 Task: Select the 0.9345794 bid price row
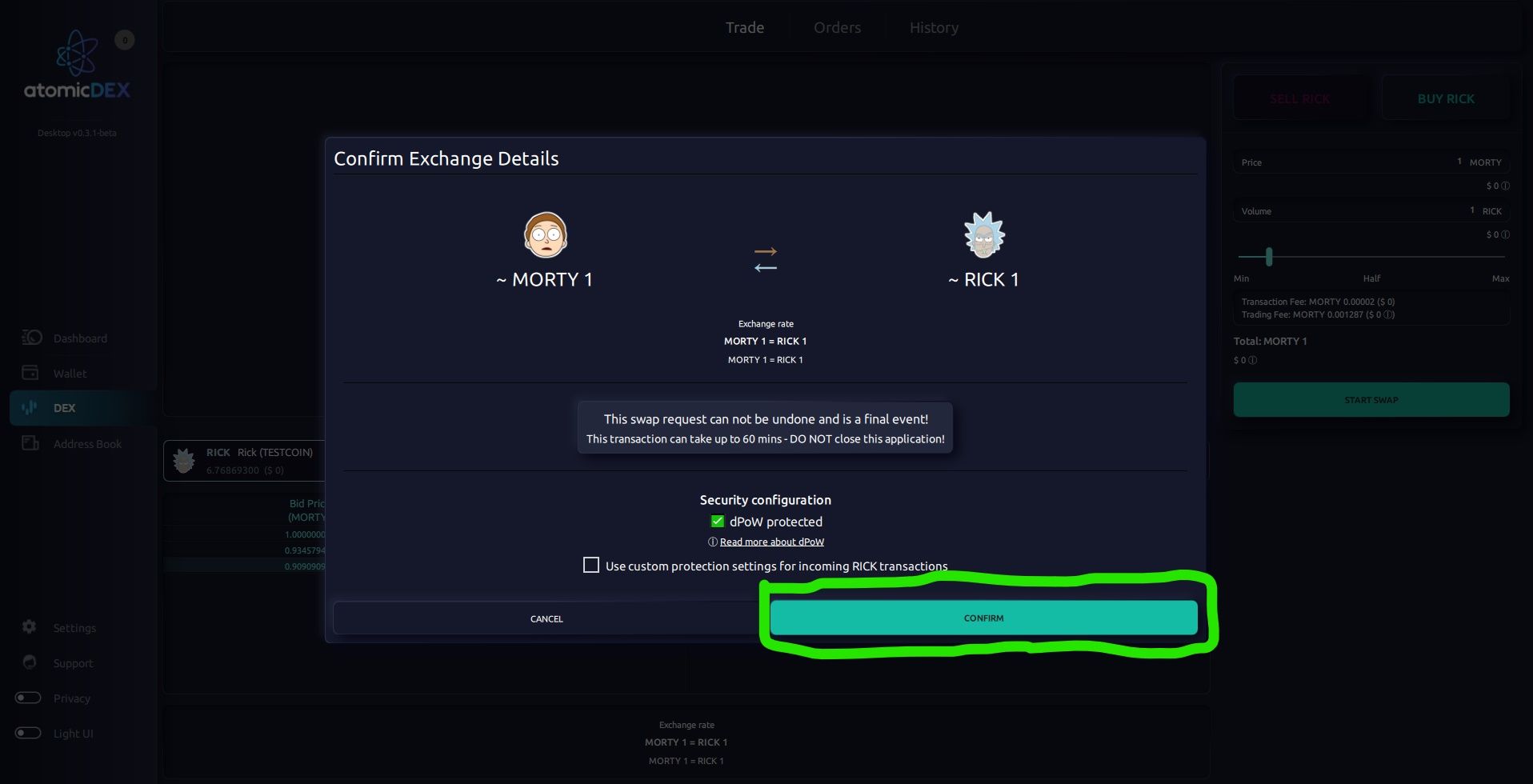[x=245, y=550]
